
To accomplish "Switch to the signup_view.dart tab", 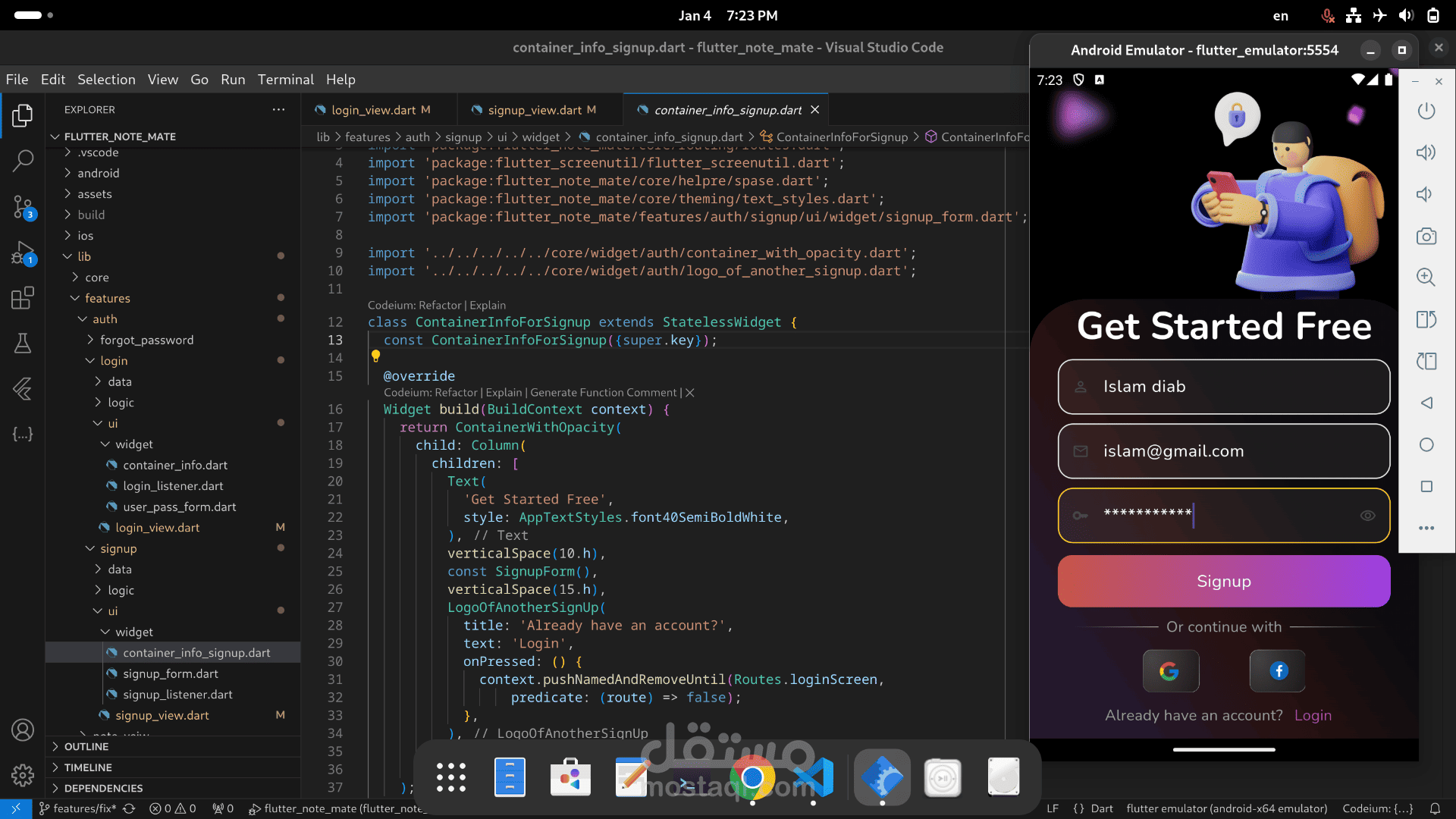I will pos(535,110).
